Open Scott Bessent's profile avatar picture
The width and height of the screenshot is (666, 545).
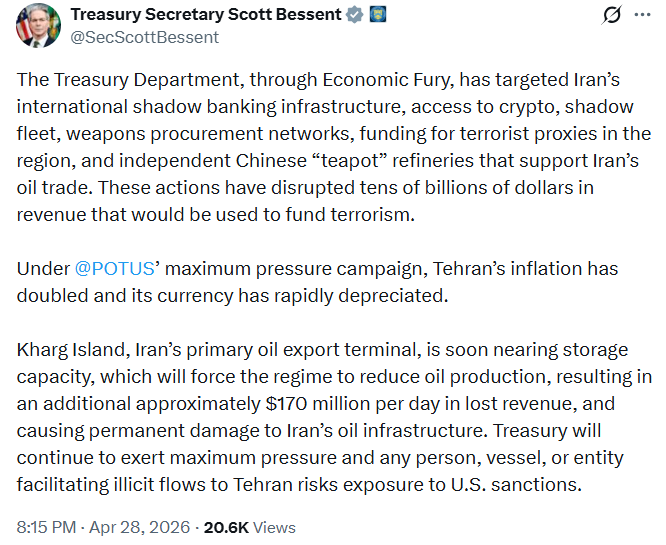pyautogui.click(x=38, y=25)
